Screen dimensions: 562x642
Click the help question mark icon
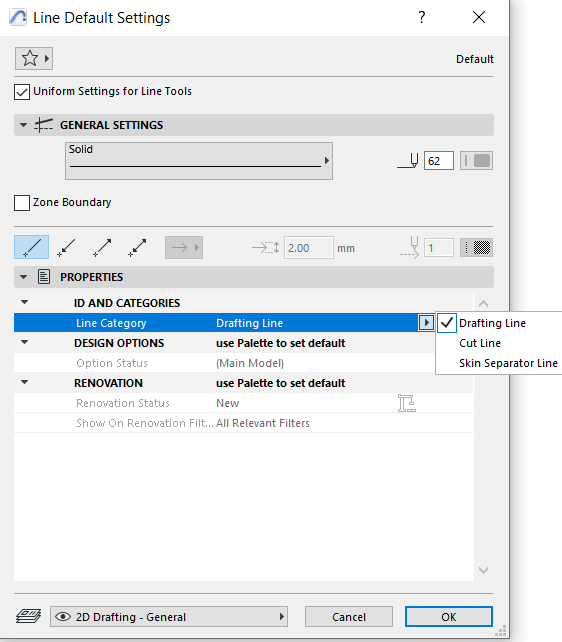pos(422,17)
